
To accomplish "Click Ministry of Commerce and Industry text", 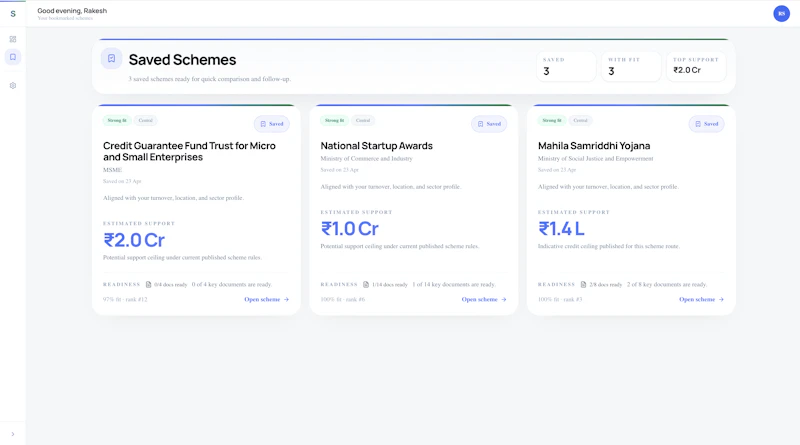I will click(x=366, y=159).
